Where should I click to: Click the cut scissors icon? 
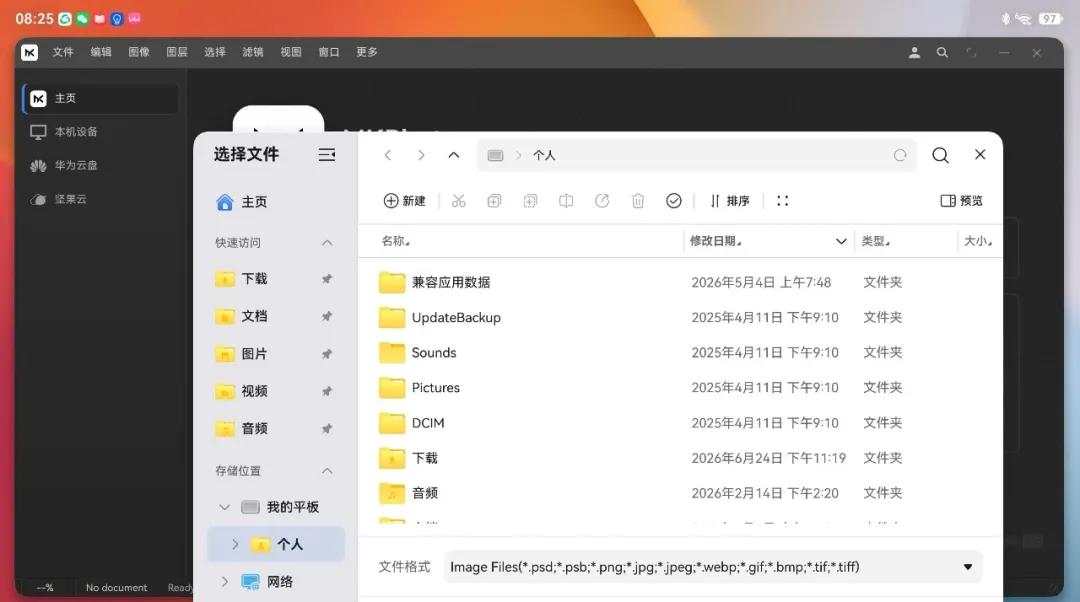coord(459,200)
